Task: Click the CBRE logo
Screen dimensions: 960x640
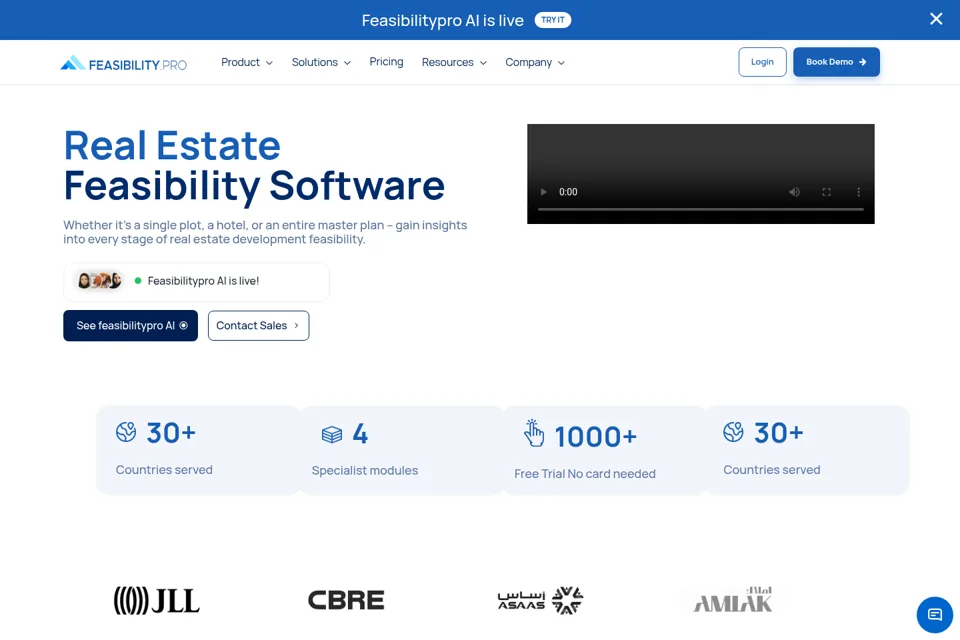Action: pyautogui.click(x=346, y=600)
